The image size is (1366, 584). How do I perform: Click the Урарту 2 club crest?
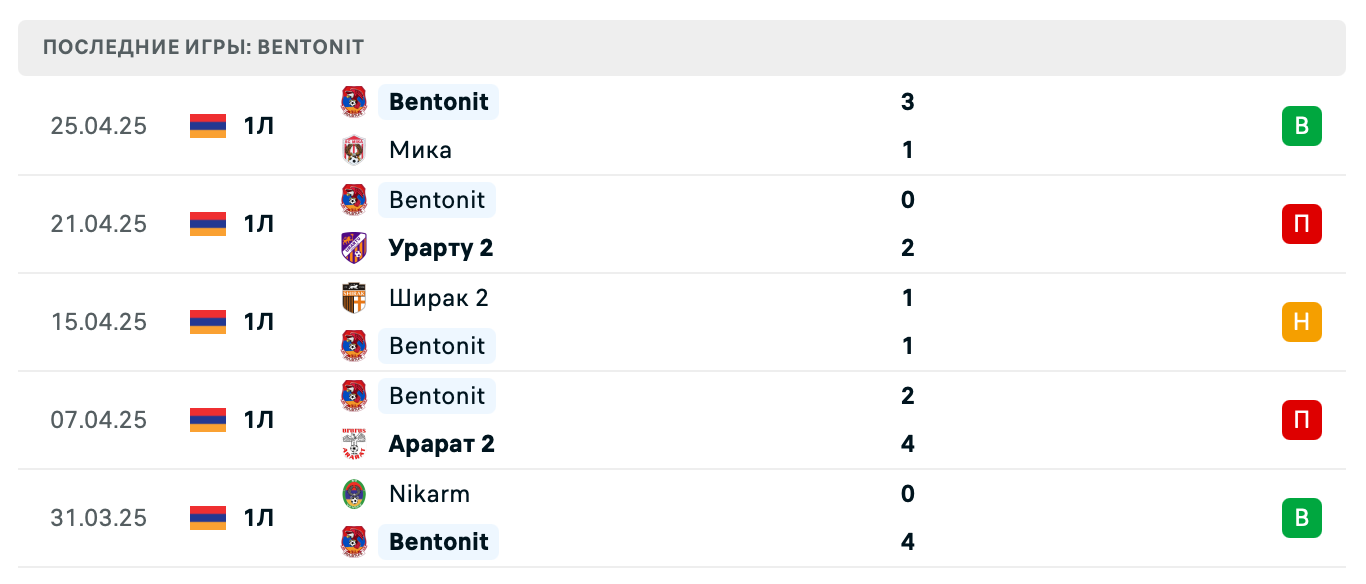tap(353, 248)
